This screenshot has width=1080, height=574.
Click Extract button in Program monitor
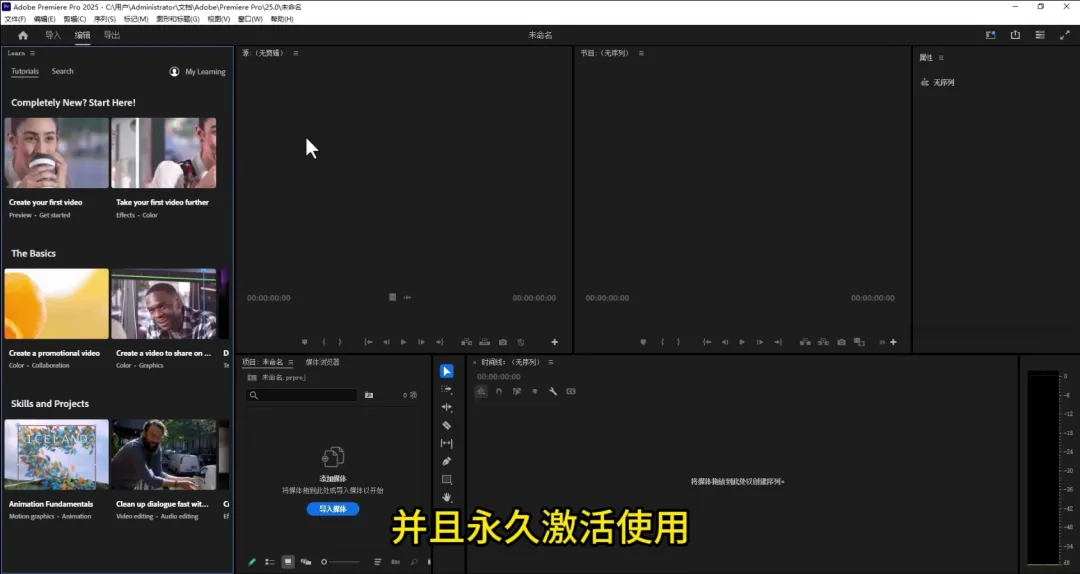pos(823,342)
